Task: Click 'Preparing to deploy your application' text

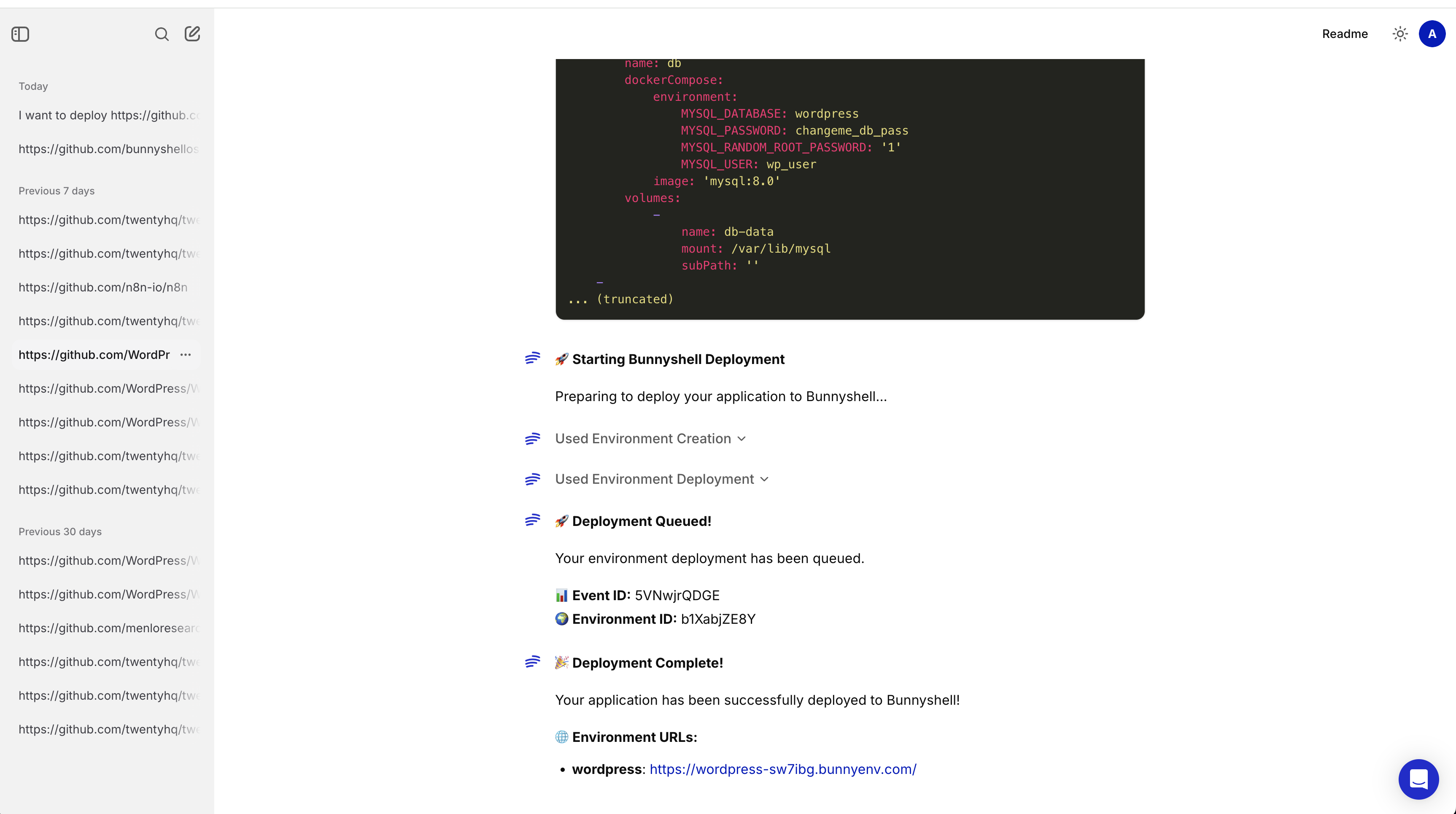Action: coord(721,396)
